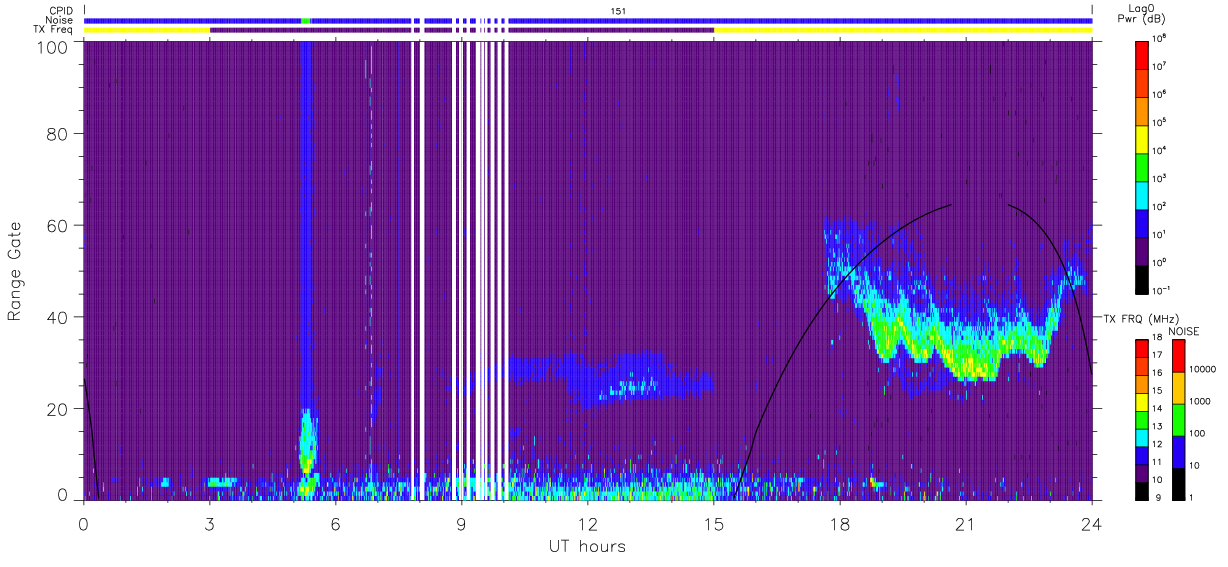The height and width of the screenshot is (567, 1228).
Task: Click the purple section of the TX Freq bar
Action: coord(462,30)
